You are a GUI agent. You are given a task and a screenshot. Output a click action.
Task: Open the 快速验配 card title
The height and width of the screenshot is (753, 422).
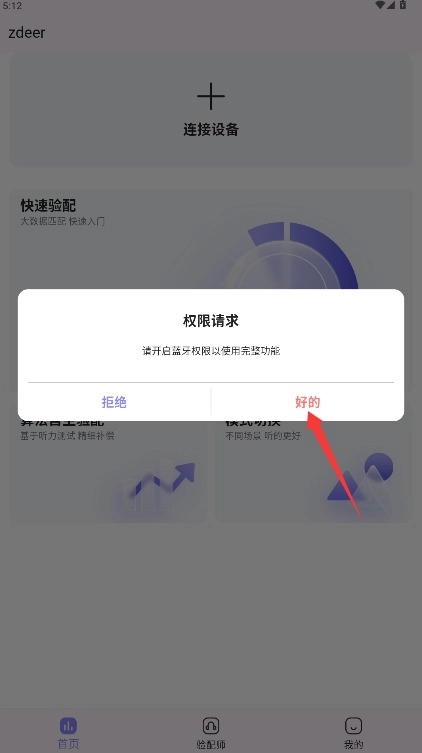point(48,206)
